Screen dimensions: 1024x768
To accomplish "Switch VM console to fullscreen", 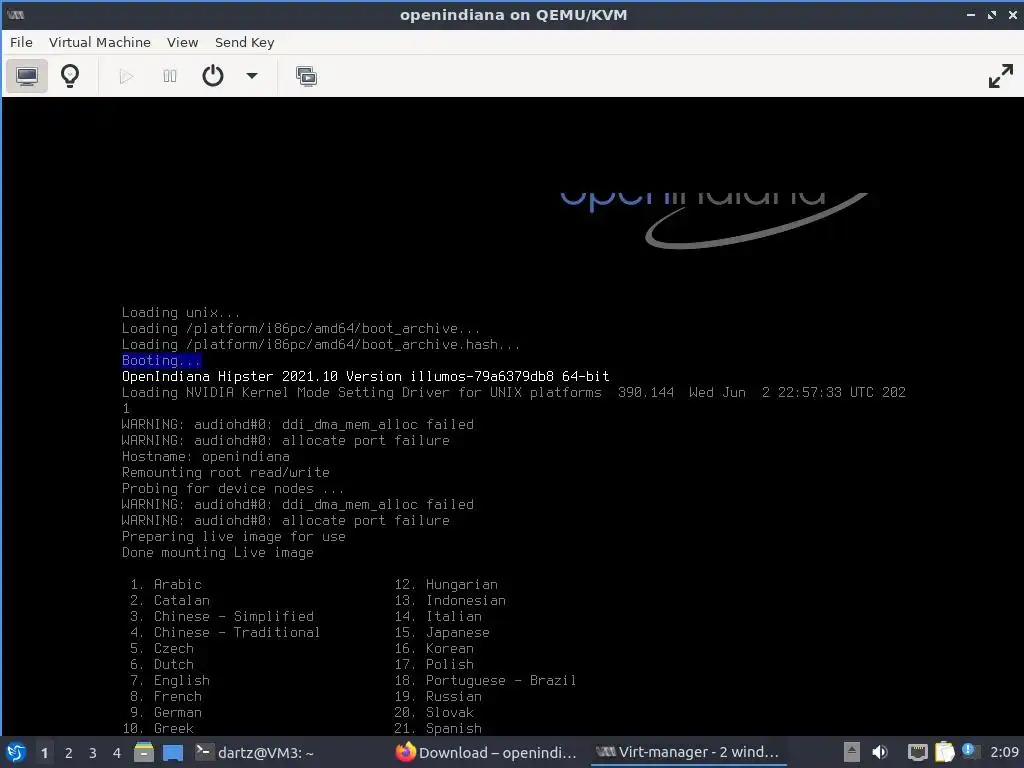I will 1000,76.
